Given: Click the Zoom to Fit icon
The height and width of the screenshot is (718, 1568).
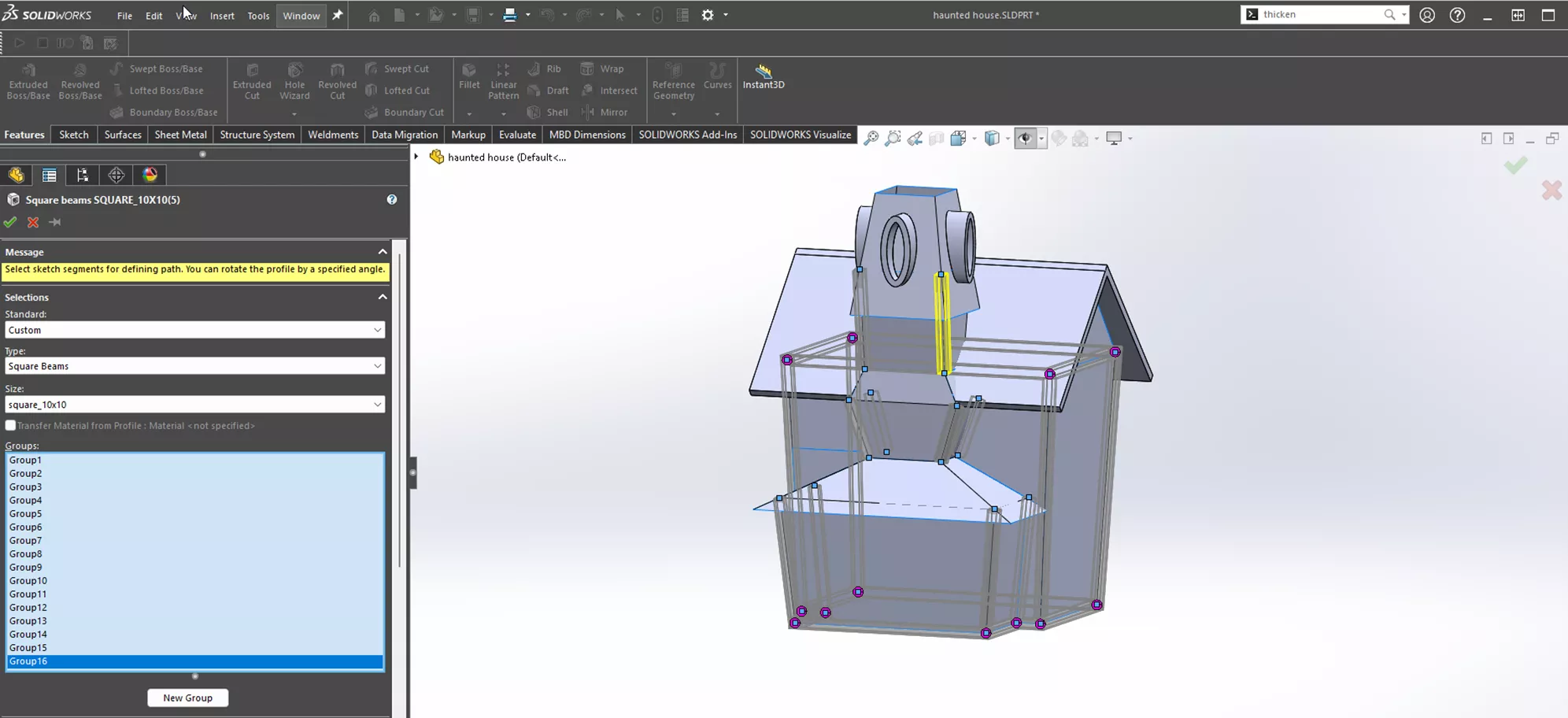Looking at the screenshot, I should [x=871, y=139].
